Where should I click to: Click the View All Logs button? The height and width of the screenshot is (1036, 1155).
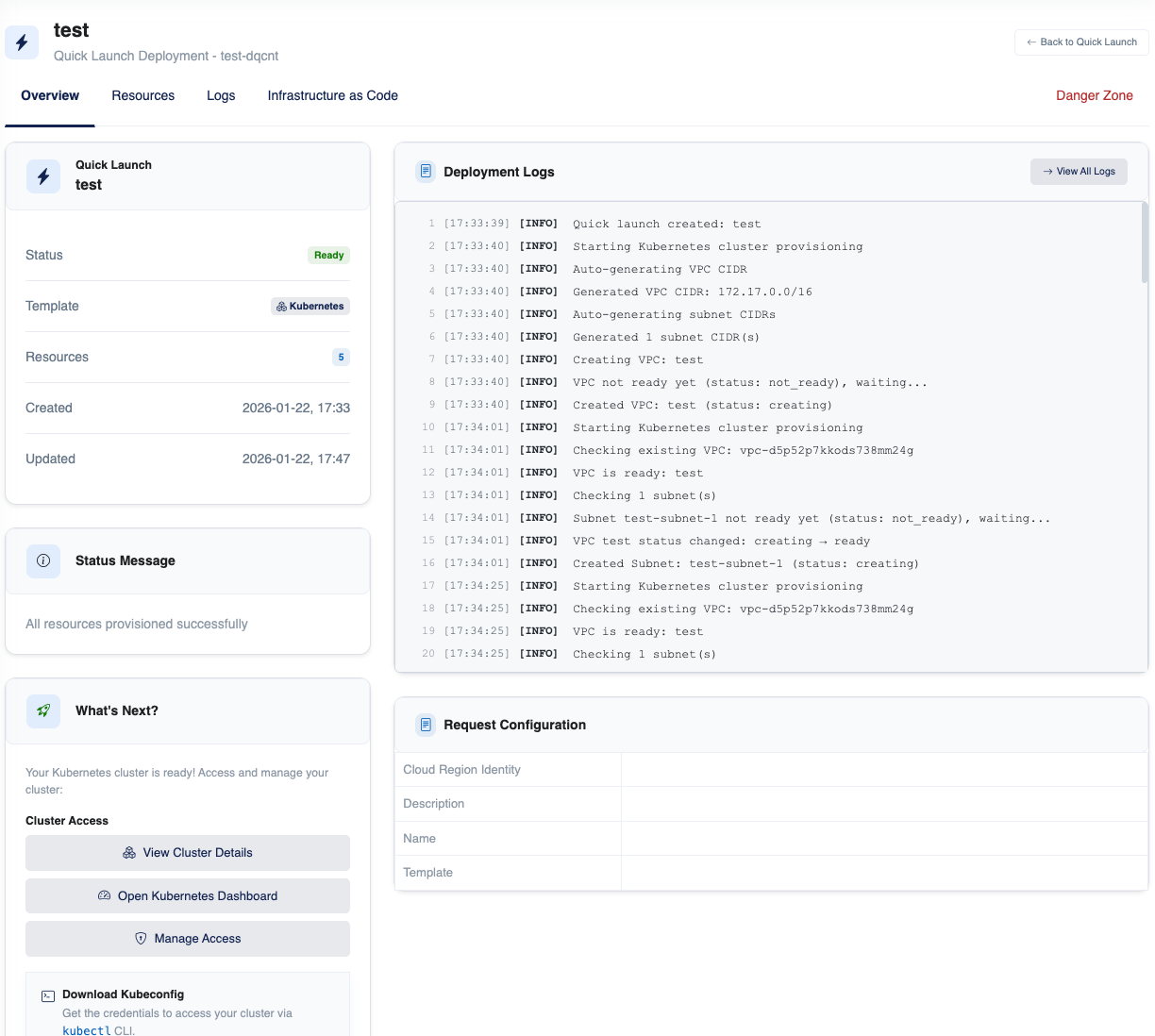(x=1079, y=172)
